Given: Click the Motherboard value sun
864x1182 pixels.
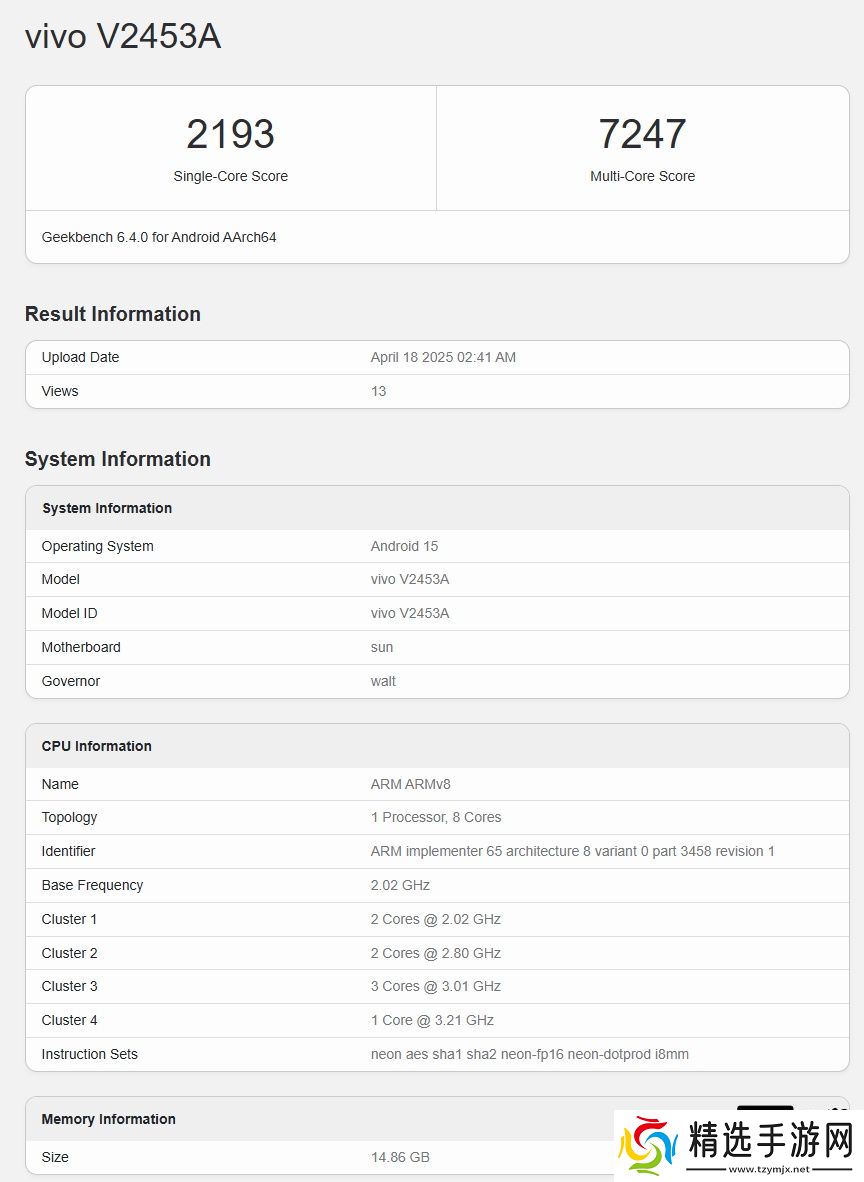Looking at the screenshot, I should 382,647.
